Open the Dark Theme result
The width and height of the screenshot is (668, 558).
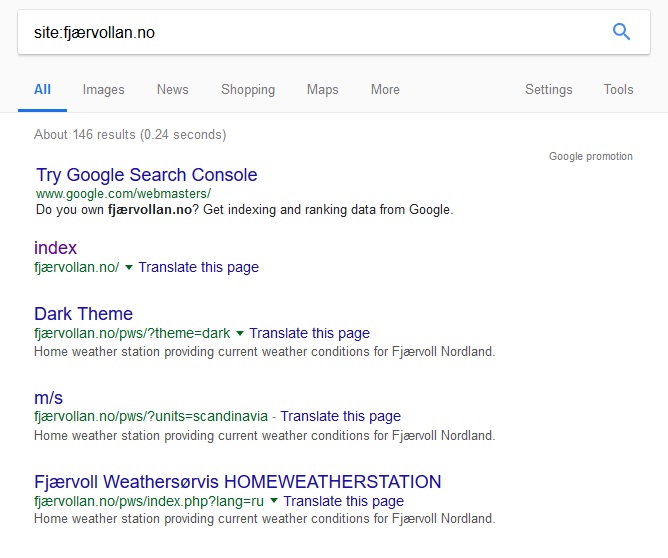click(84, 314)
